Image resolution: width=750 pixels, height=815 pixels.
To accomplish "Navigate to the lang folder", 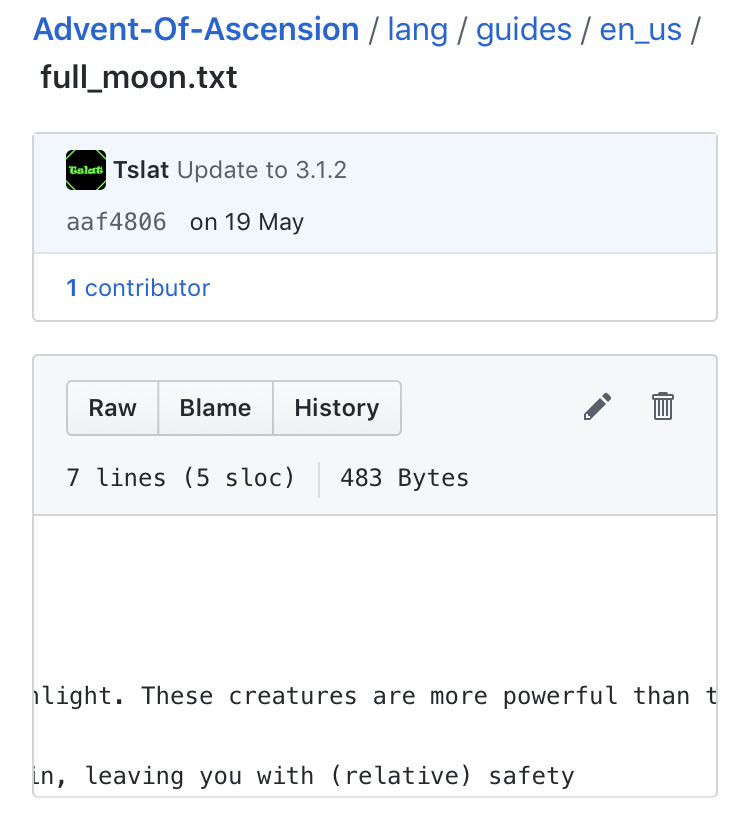I will (x=418, y=29).
